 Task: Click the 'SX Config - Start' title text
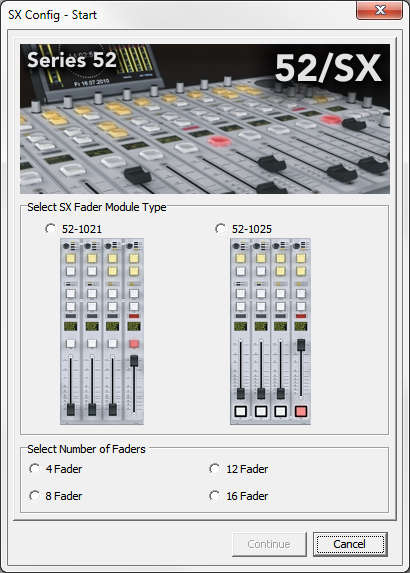(52, 15)
